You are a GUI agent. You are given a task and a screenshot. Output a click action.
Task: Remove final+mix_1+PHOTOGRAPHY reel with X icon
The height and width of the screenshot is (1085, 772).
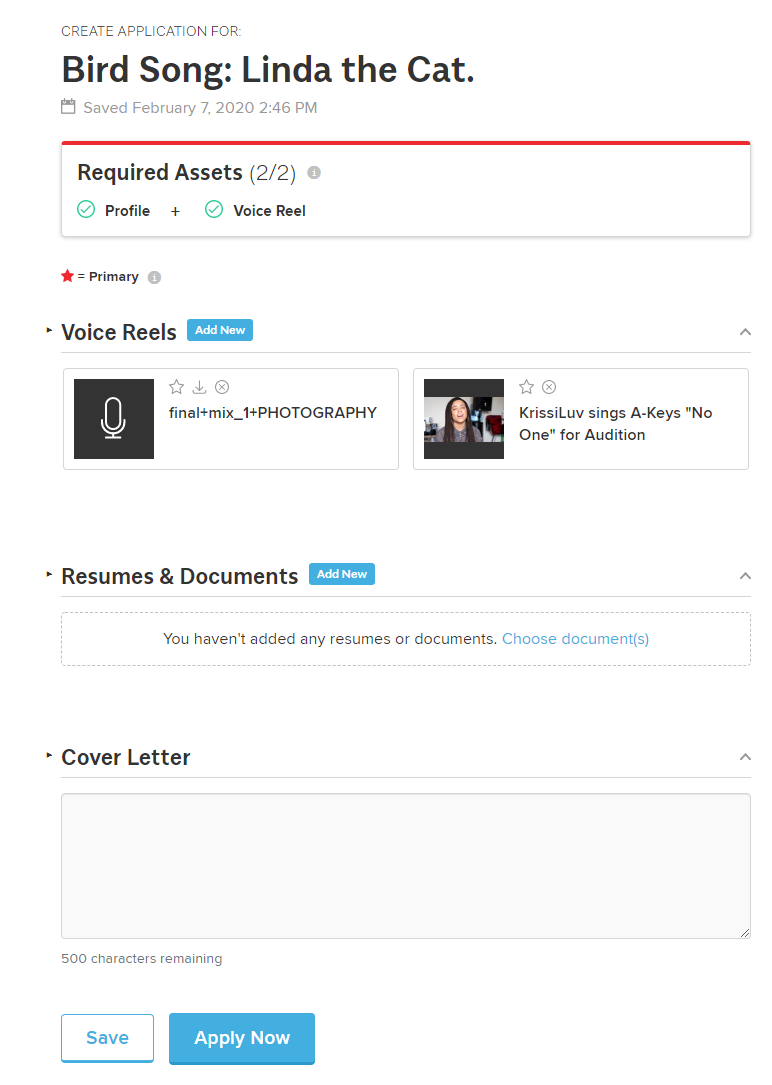pyautogui.click(x=222, y=387)
